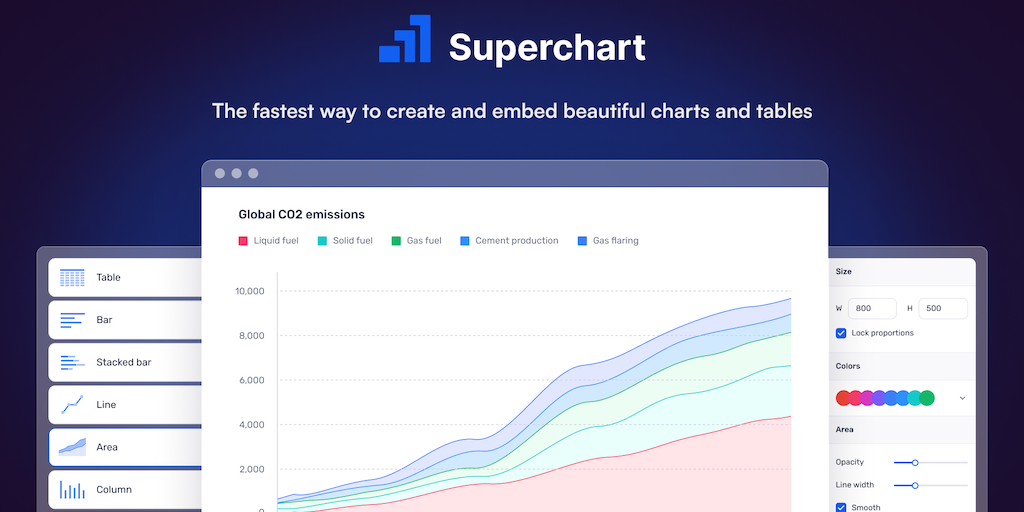1024x512 pixels.
Task: Toggle the Lock proportions checkbox
Action: 841,333
